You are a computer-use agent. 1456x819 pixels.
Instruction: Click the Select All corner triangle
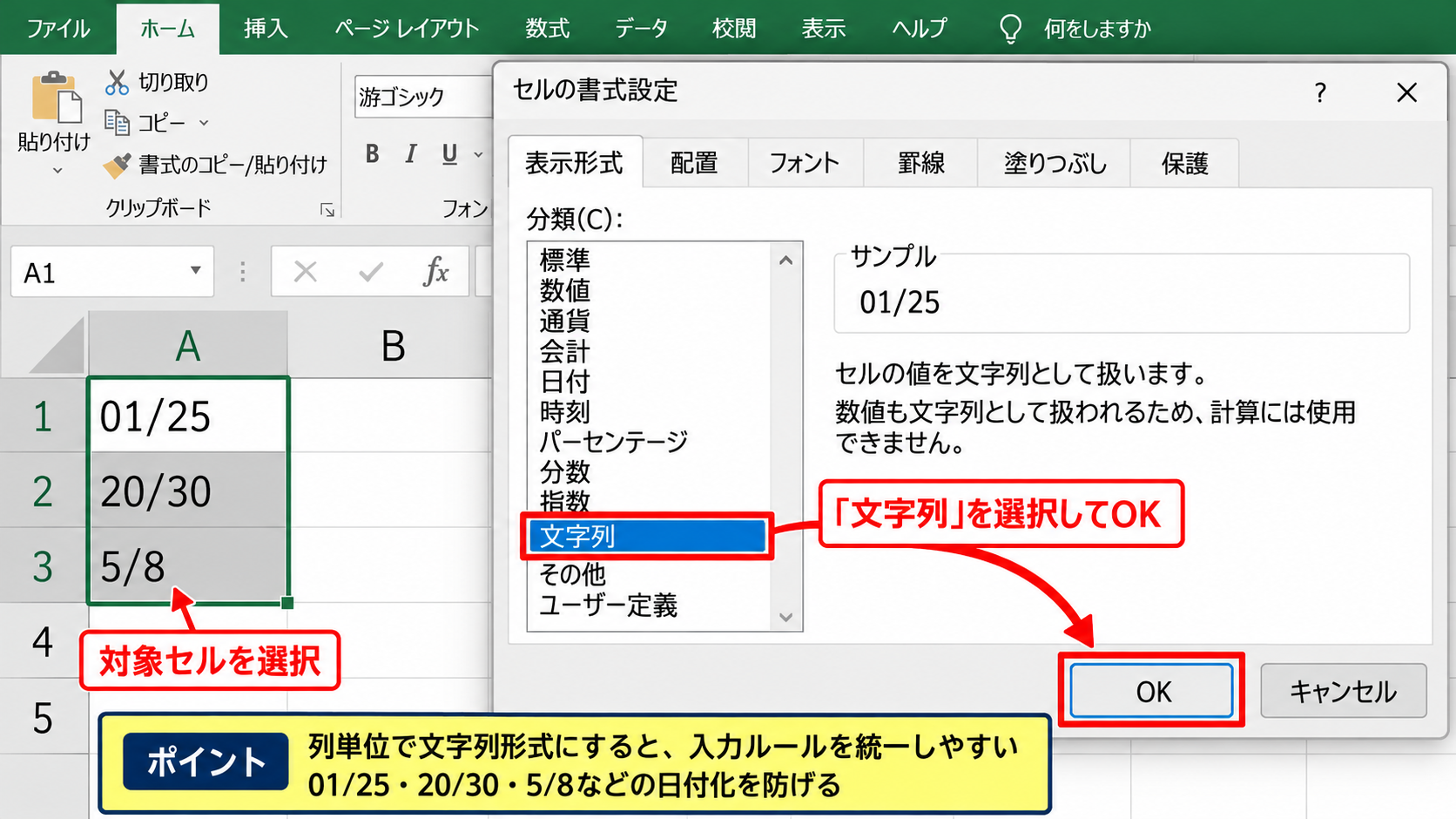[x=57, y=345]
